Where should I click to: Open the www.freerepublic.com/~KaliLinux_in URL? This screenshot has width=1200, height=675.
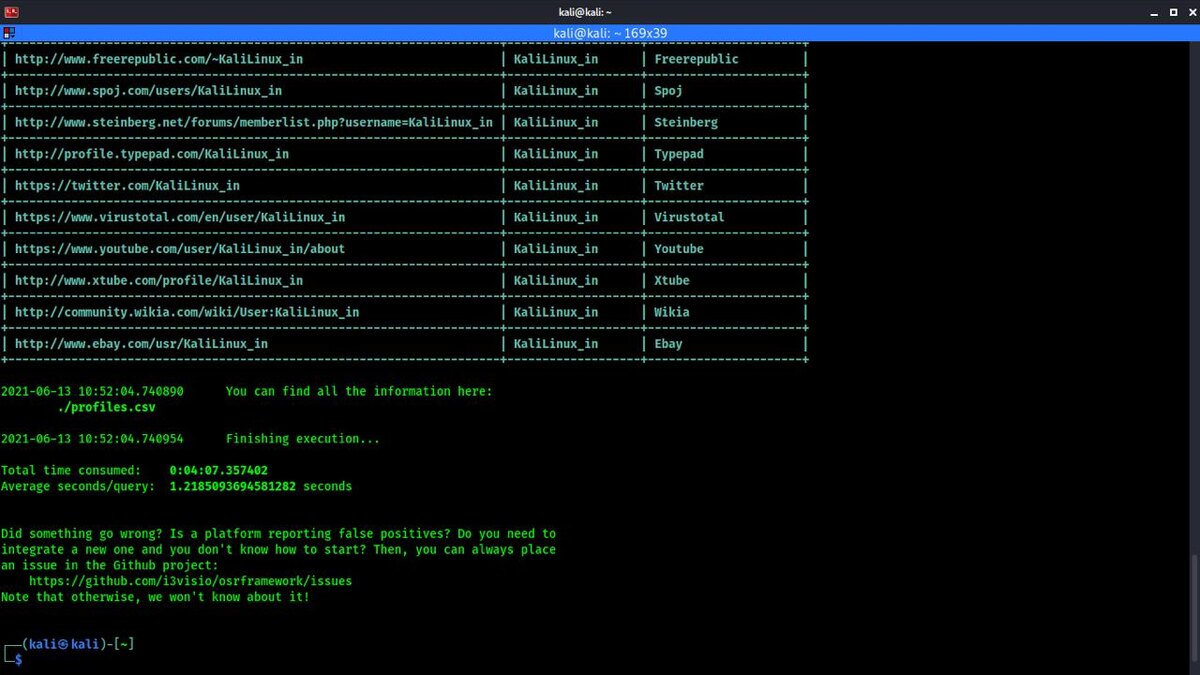tap(159, 59)
